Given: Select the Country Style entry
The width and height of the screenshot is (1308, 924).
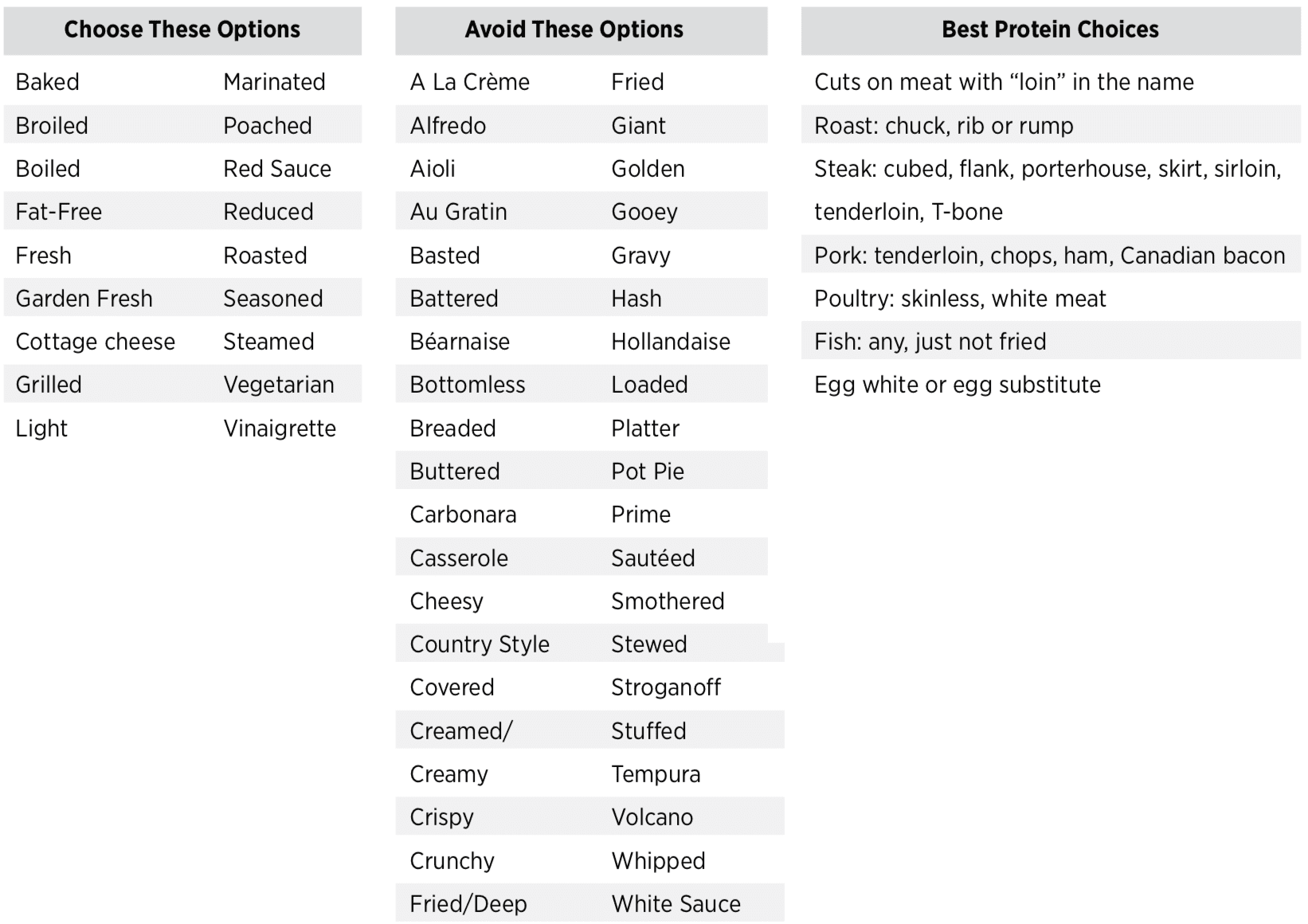Looking at the screenshot, I should [x=480, y=644].
